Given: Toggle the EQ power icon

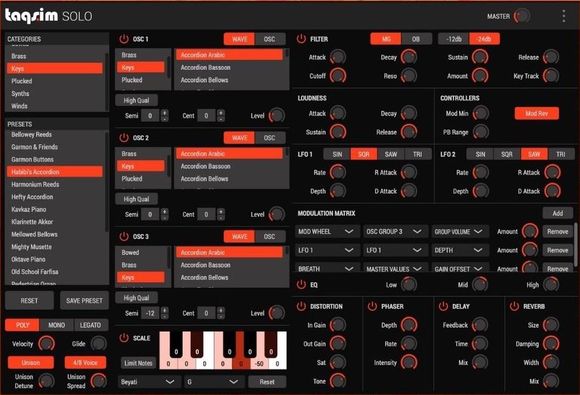Looking at the screenshot, I should coord(301,284).
